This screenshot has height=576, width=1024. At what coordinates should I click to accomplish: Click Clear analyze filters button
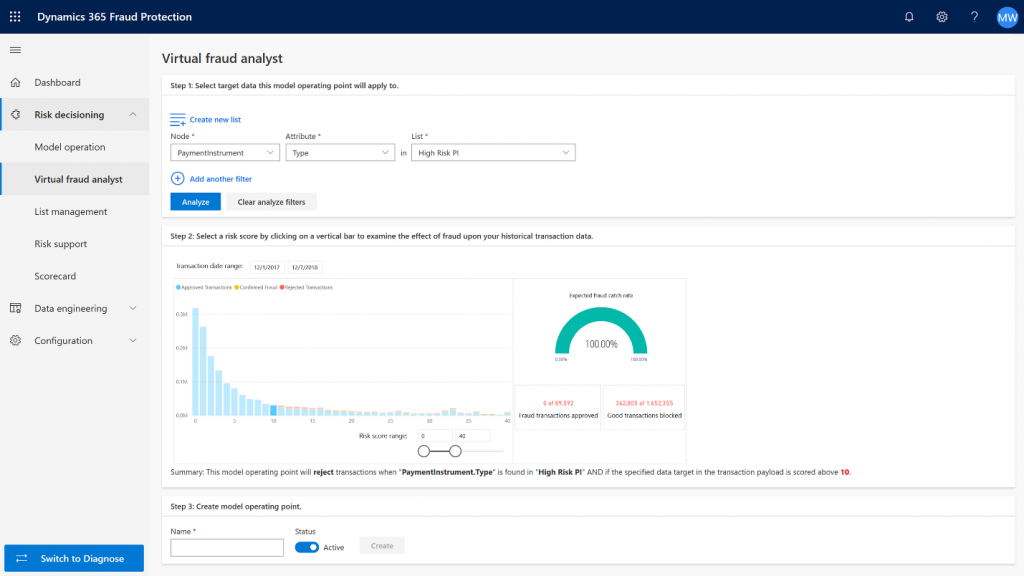pyautogui.click(x=271, y=202)
